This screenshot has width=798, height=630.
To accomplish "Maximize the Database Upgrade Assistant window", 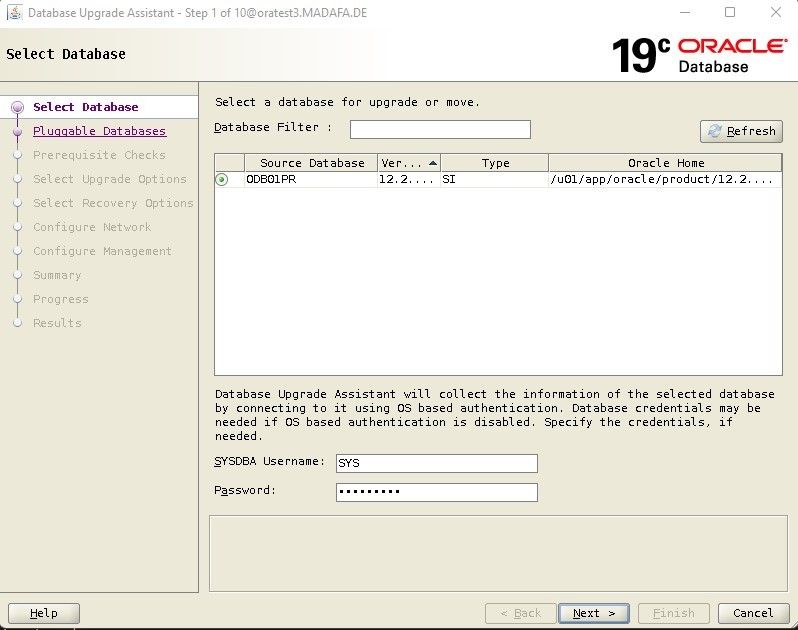I will (x=730, y=12).
